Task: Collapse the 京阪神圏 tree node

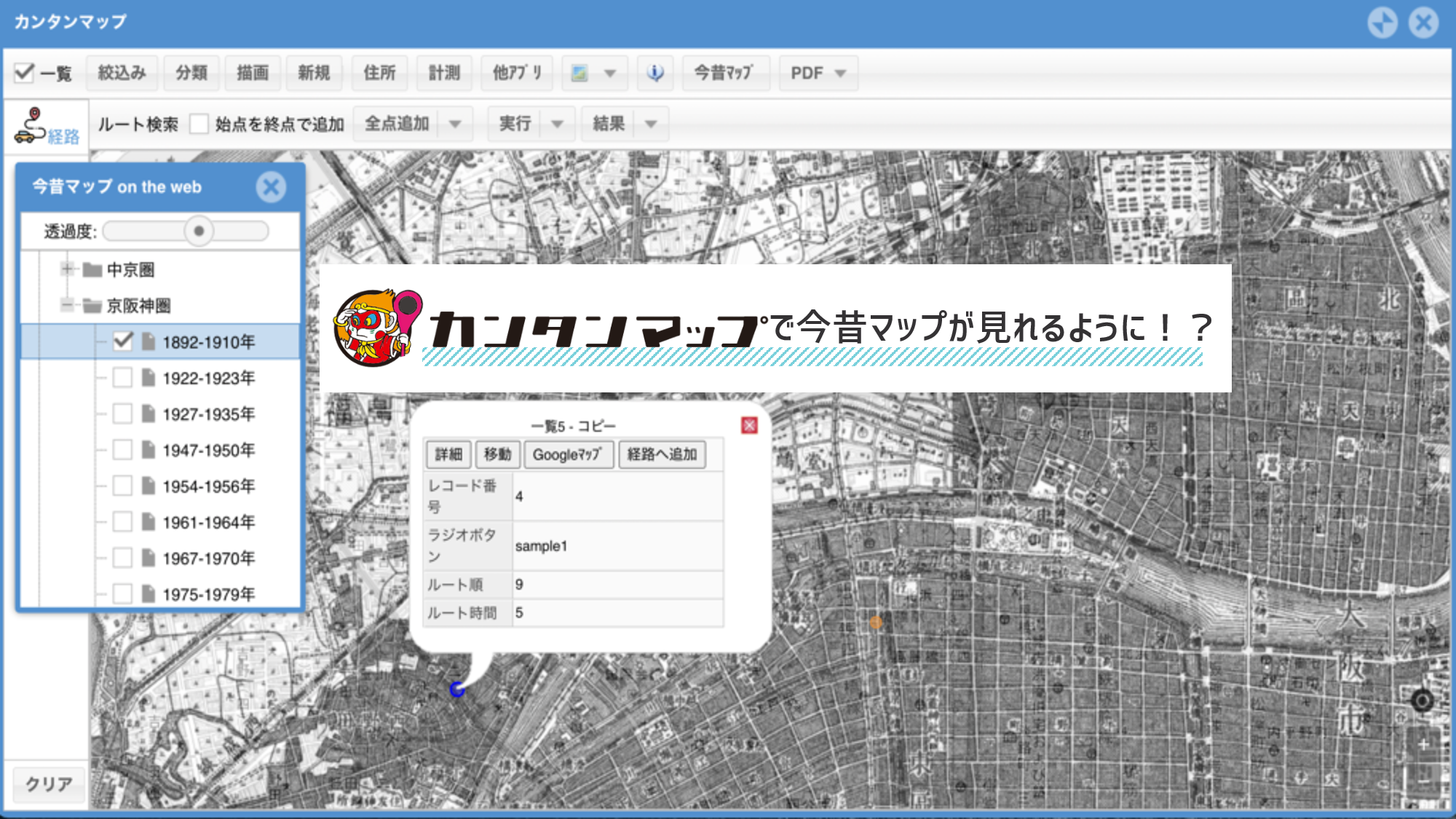Action: point(67,305)
